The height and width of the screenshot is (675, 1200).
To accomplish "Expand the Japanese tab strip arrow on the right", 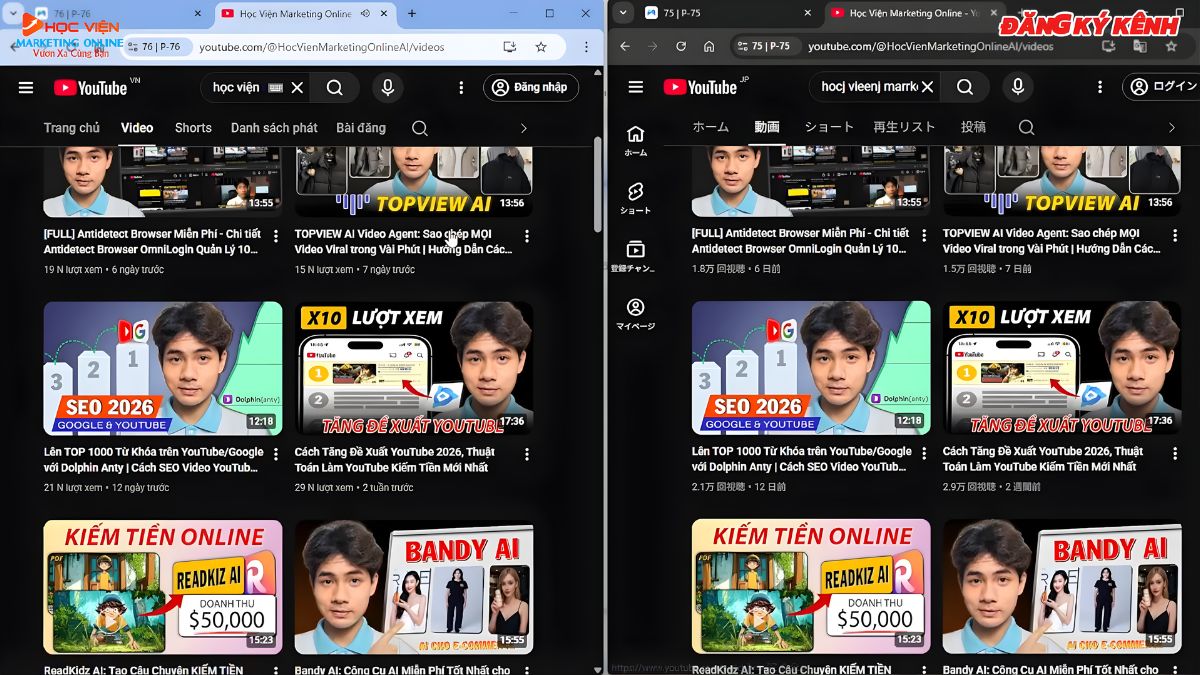I will click(x=1170, y=127).
